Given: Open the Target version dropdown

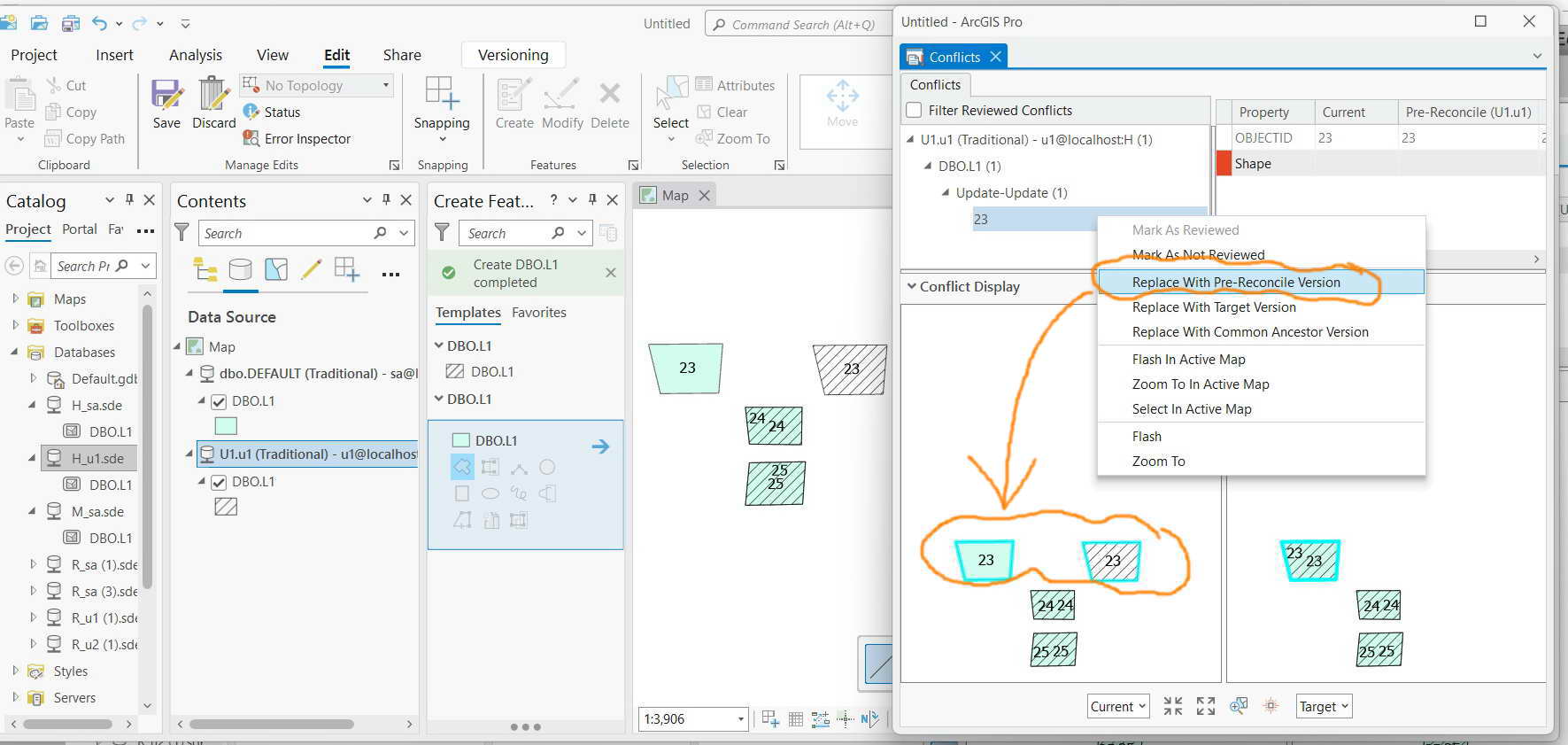Looking at the screenshot, I should (x=1324, y=706).
